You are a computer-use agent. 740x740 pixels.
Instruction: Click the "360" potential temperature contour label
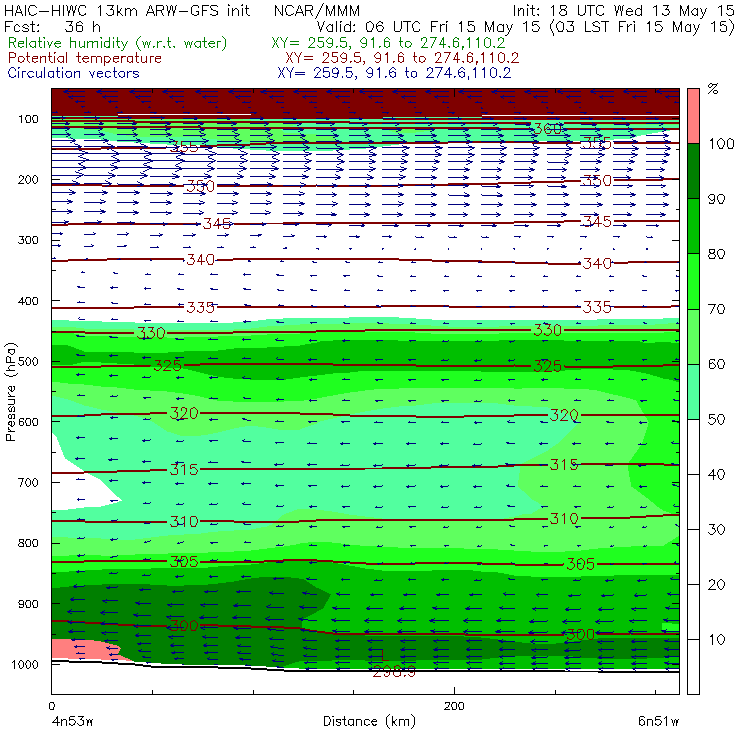pyautogui.click(x=547, y=128)
